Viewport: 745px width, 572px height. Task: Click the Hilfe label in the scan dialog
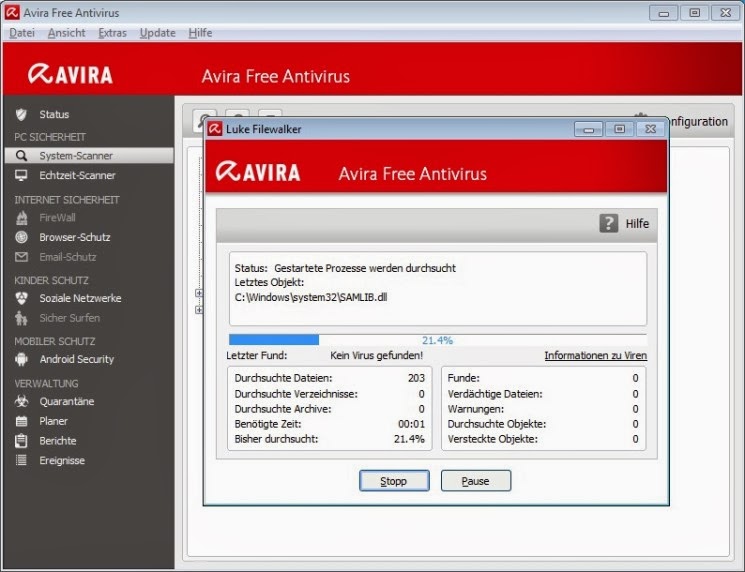tap(637, 223)
